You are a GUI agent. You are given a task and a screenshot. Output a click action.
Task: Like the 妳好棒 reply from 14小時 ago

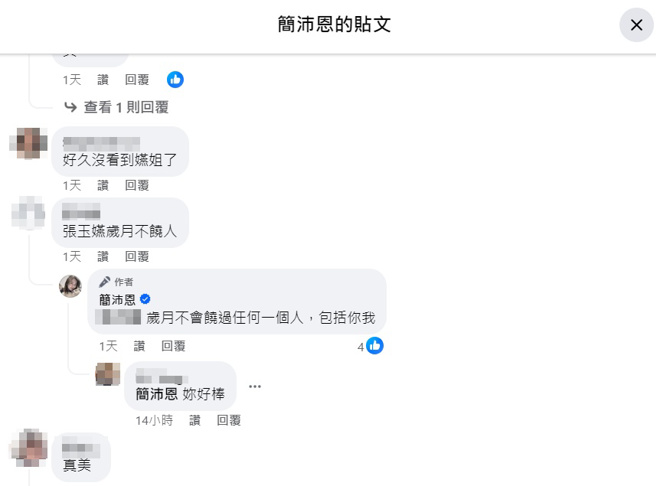coord(195,420)
